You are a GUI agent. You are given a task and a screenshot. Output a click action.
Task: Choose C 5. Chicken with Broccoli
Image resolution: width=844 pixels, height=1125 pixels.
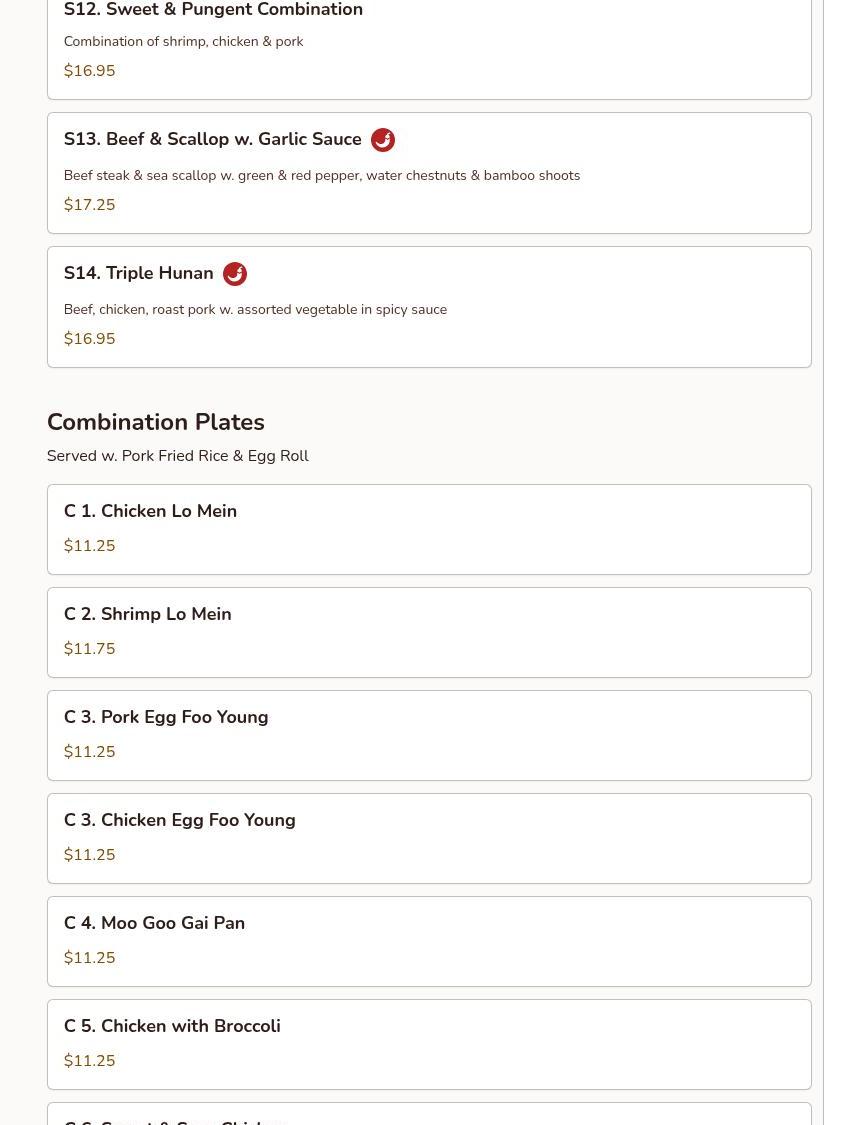click(x=171, y=1027)
